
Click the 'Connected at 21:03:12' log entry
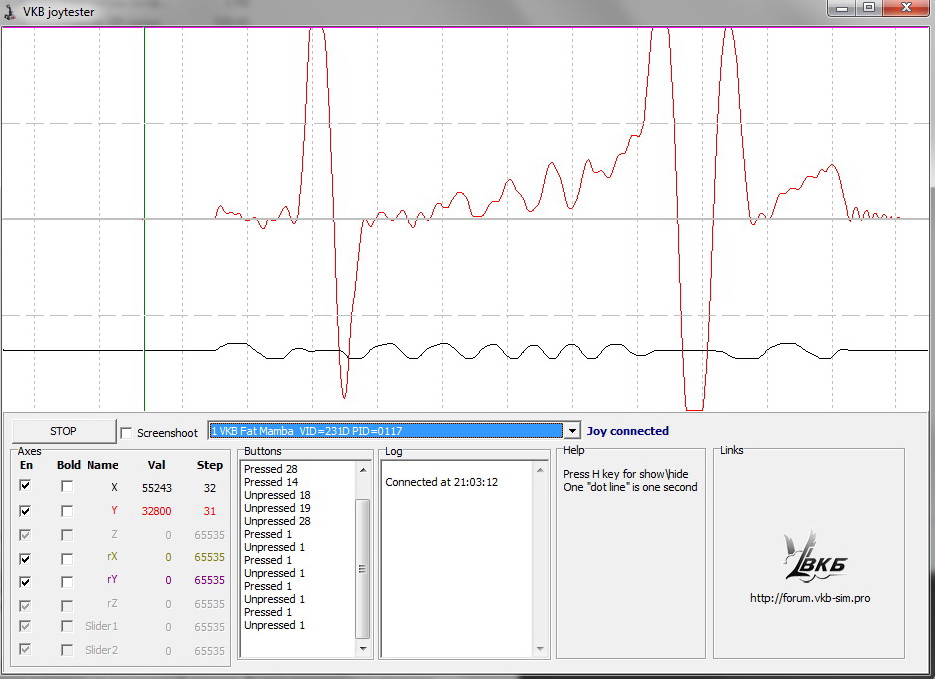click(441, 482)
